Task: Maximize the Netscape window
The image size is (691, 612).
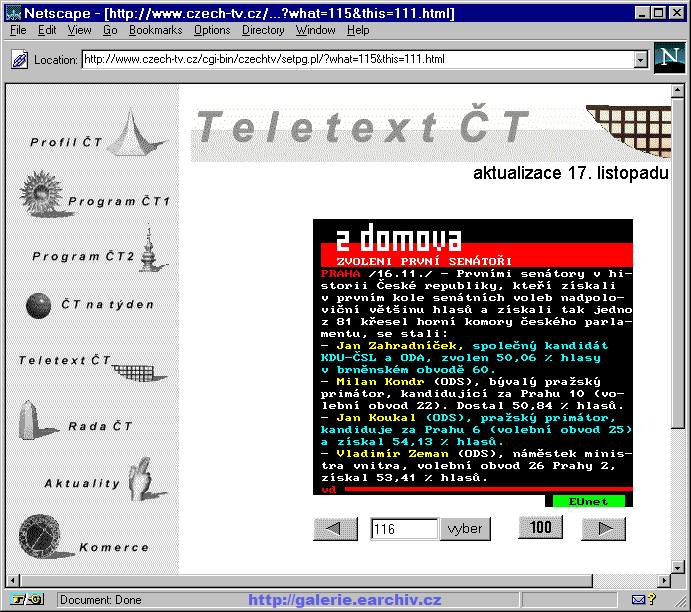Action: 658,13
